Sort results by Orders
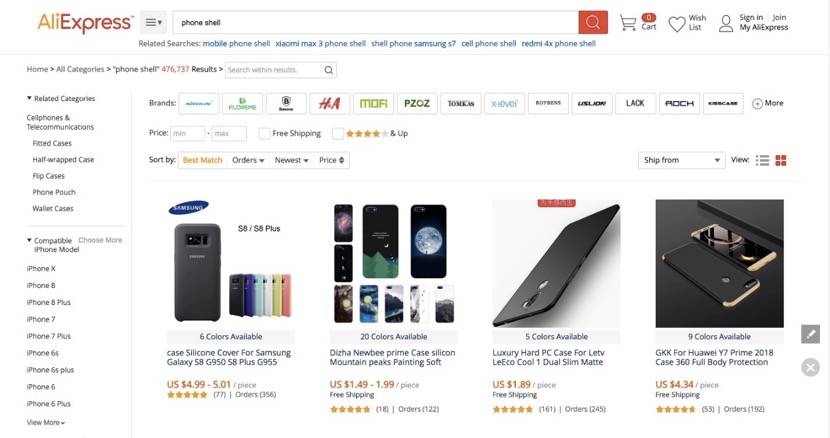This screenshot has height=438, width=830. pos(248,160)
